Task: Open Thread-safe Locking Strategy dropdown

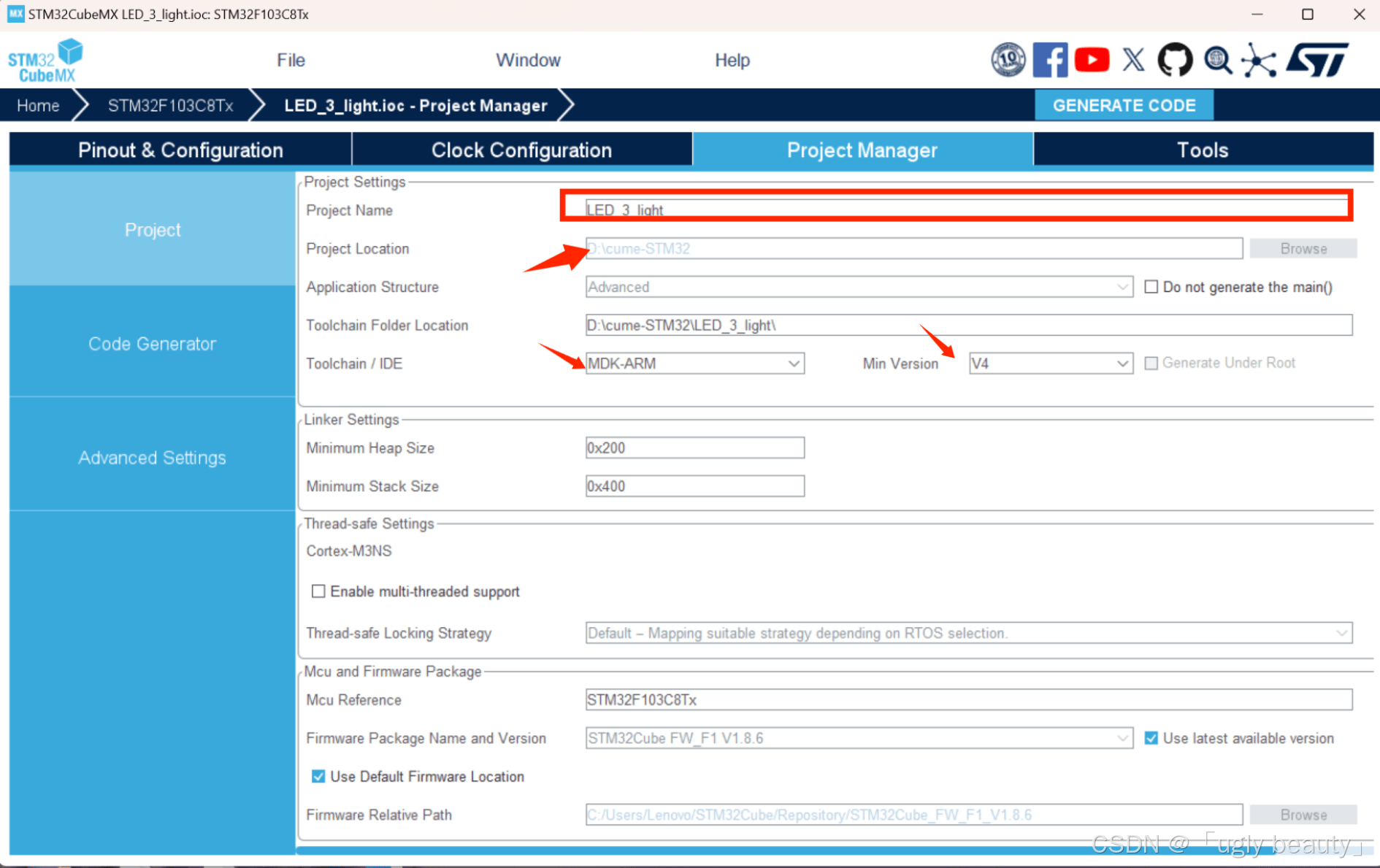Action: [x=968, y=632]
